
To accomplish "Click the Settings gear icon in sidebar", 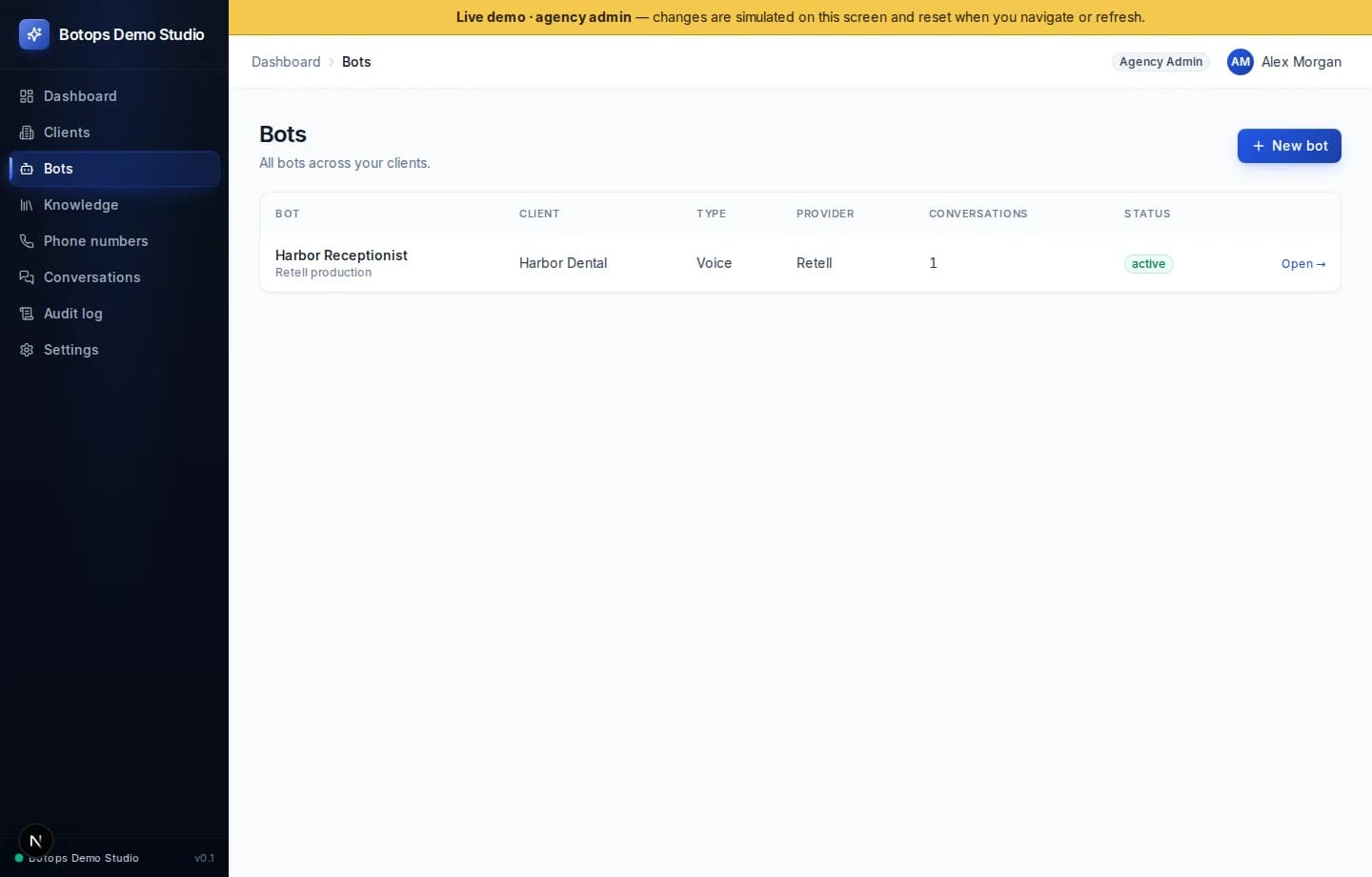I will pyautogui.click(x=27, y=350).
